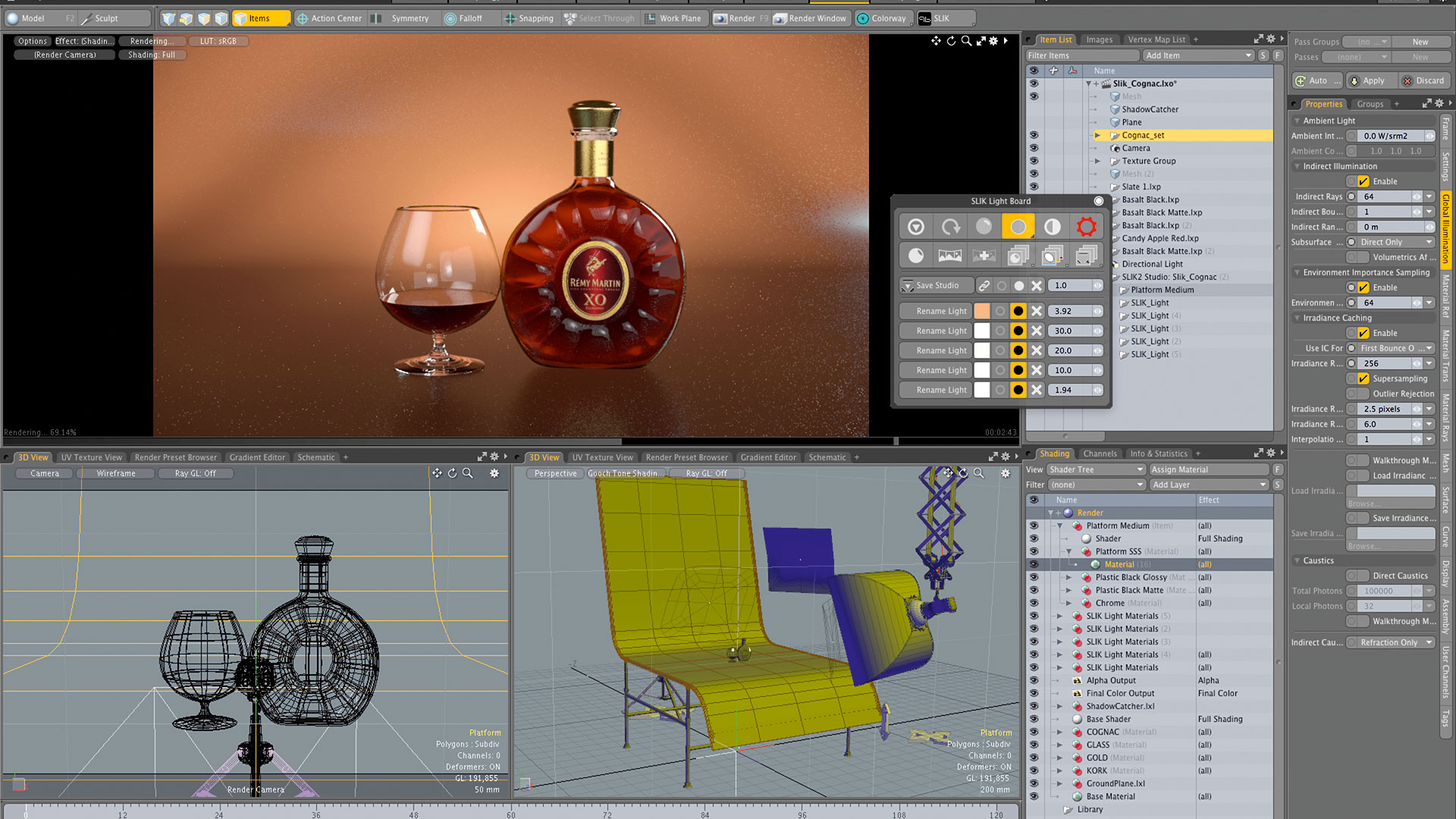Screen dimensions: 1456x819
Task: Select Vertices mode cube icon in top toolbar
Action: pos(168,18)
